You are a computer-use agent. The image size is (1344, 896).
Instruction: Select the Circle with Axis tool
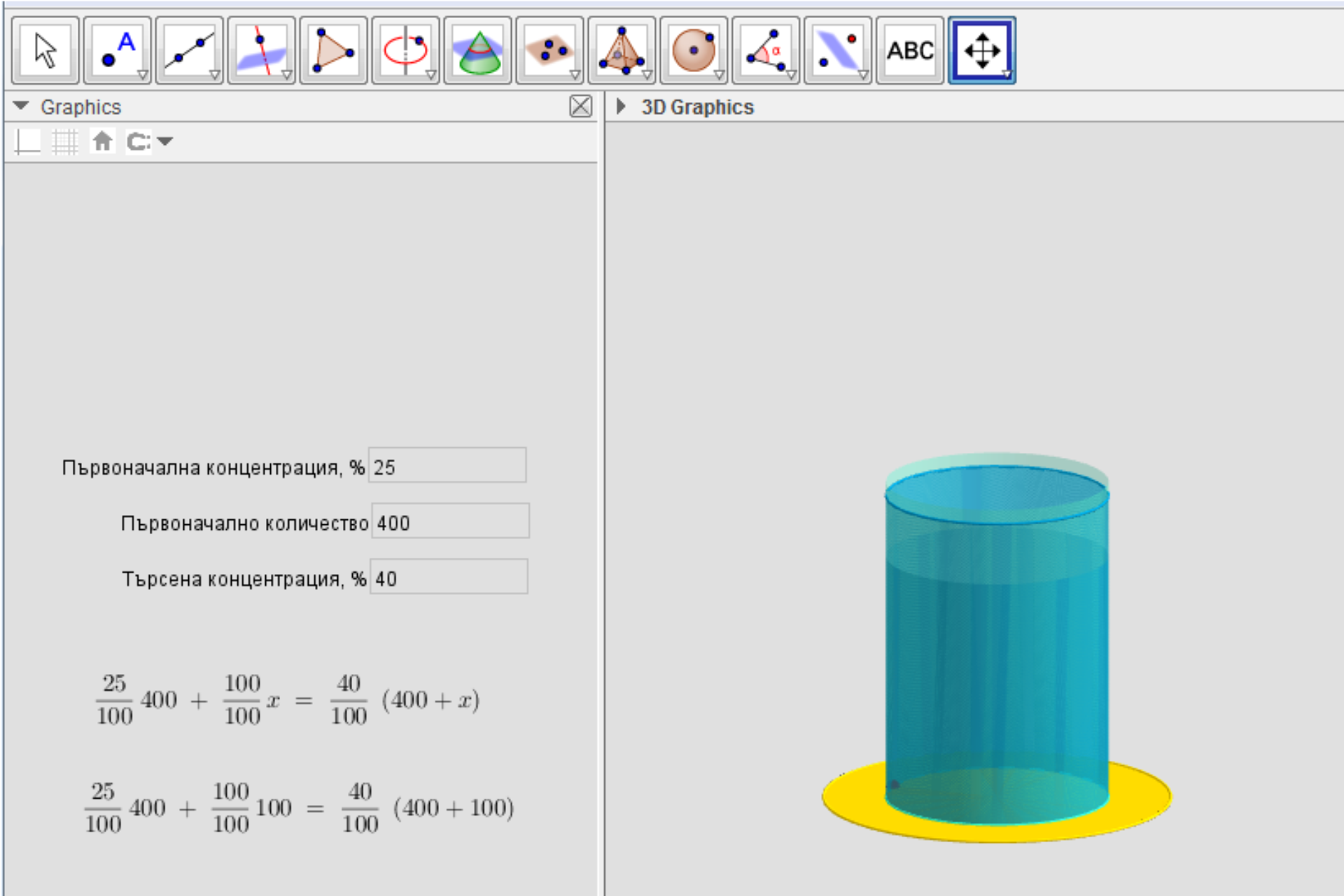pos(406,50)
